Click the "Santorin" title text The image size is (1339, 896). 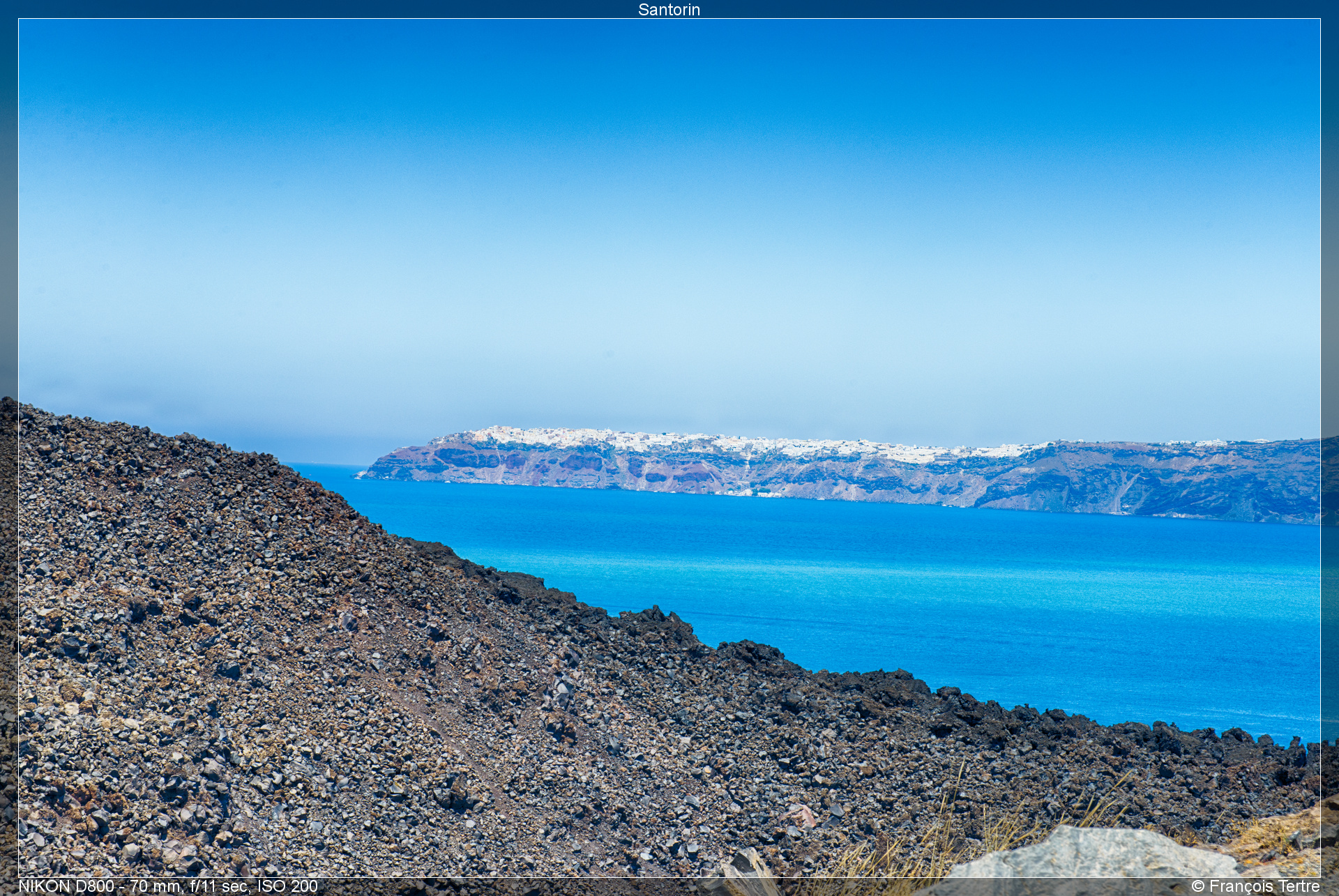pos(669,9)
